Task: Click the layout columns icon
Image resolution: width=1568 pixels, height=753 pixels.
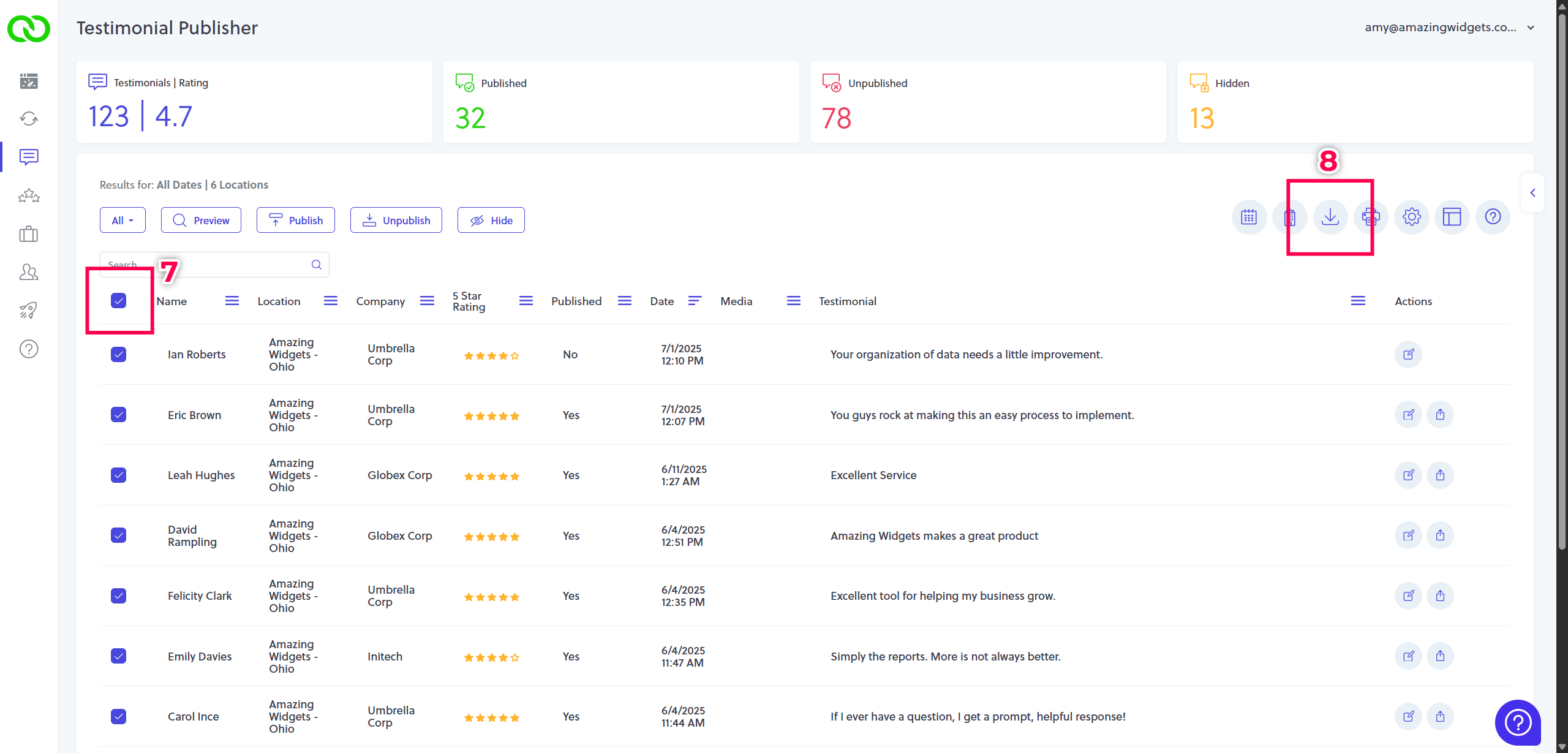Action: pyautogui.click(x=1452, y=217)
